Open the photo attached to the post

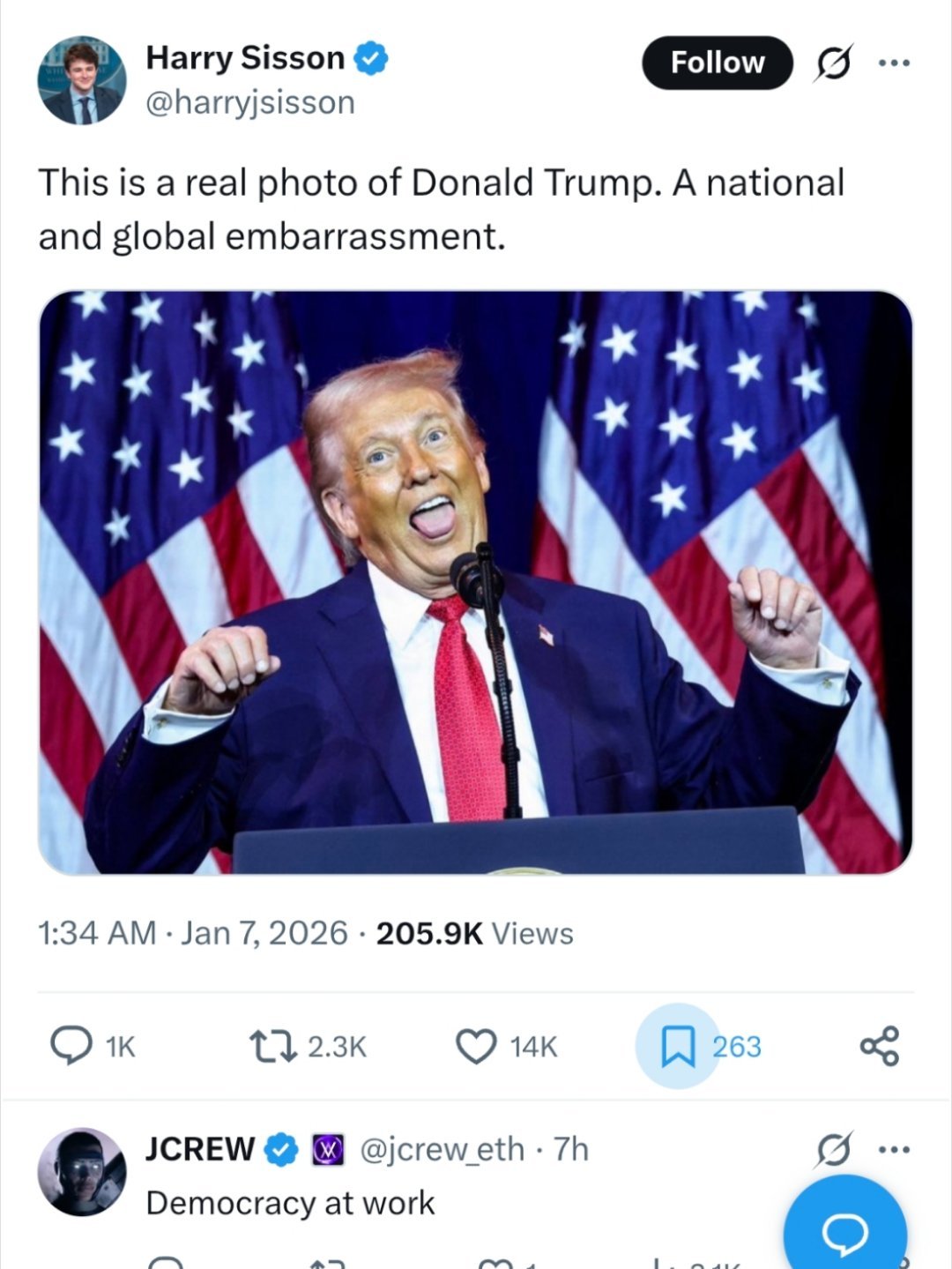click(x=476, y=582)
